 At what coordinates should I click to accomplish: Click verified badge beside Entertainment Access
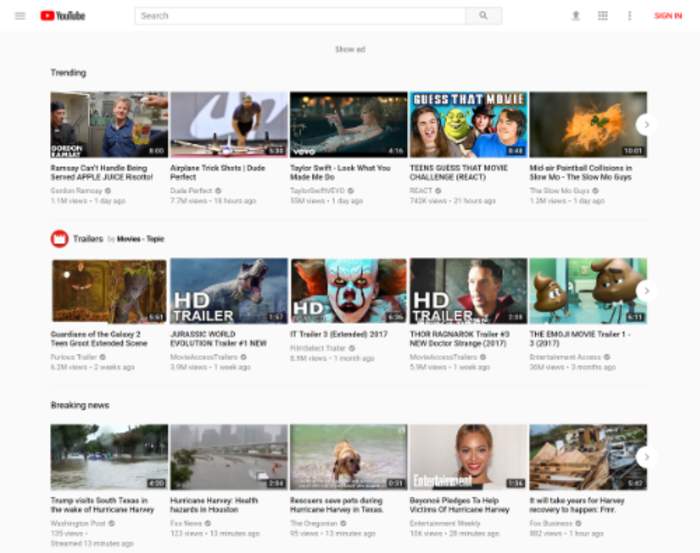point(607,357)
